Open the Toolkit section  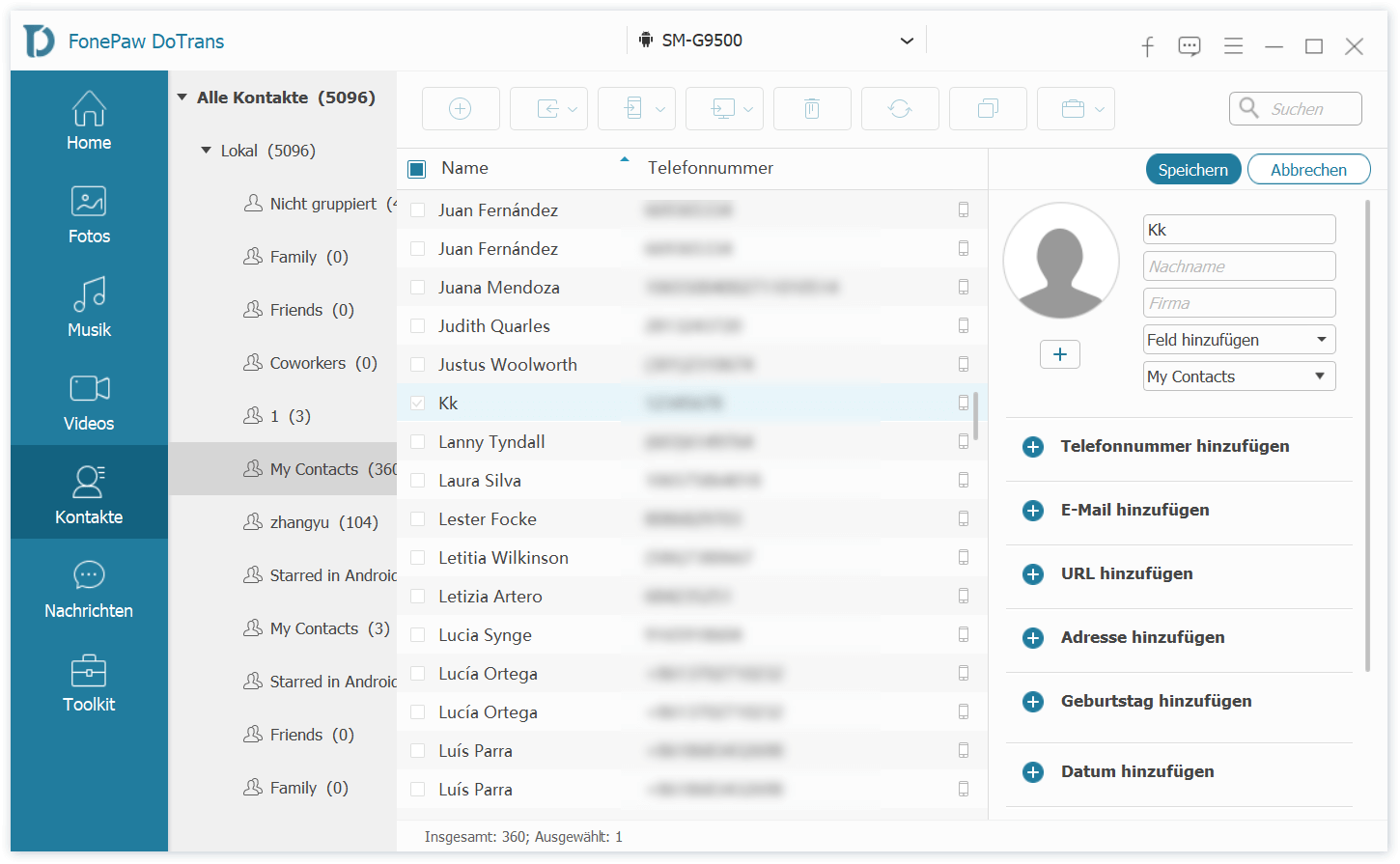89,683
